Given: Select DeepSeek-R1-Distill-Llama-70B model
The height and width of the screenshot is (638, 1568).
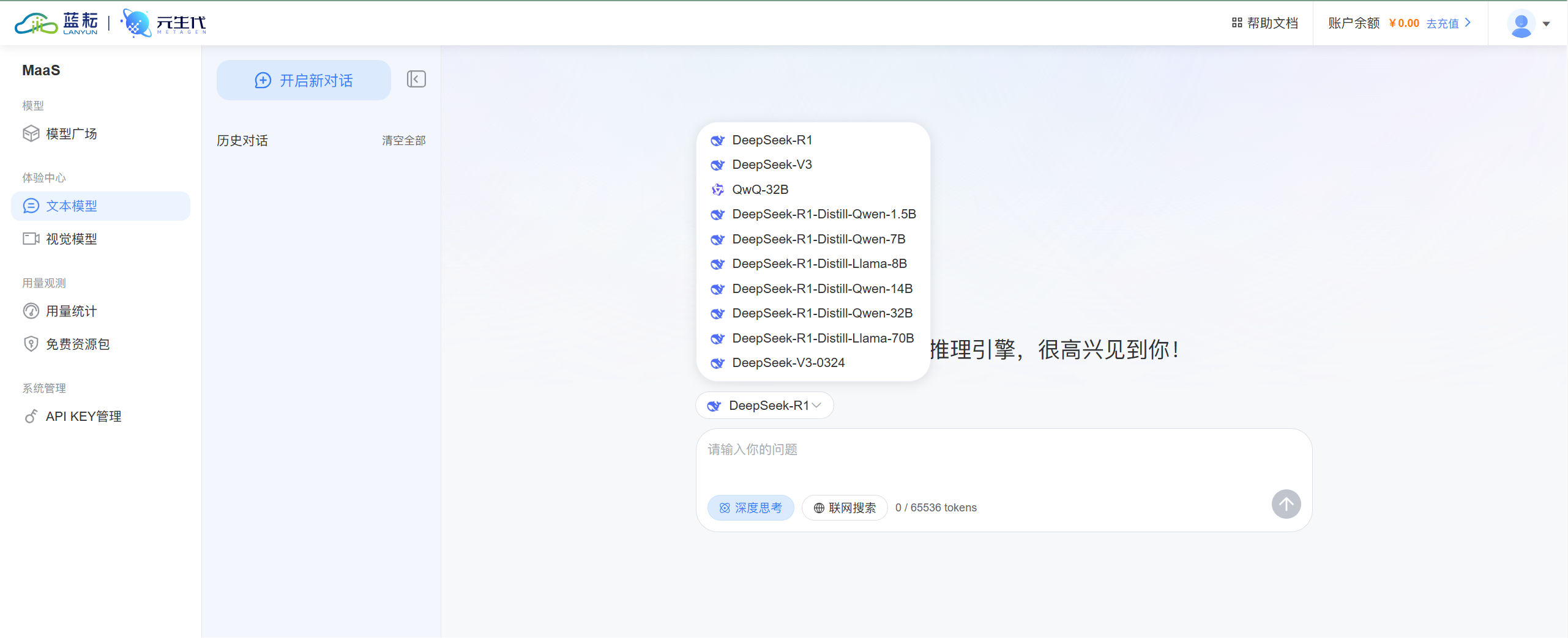Looking at the screenshot, I should click(813, 338).
